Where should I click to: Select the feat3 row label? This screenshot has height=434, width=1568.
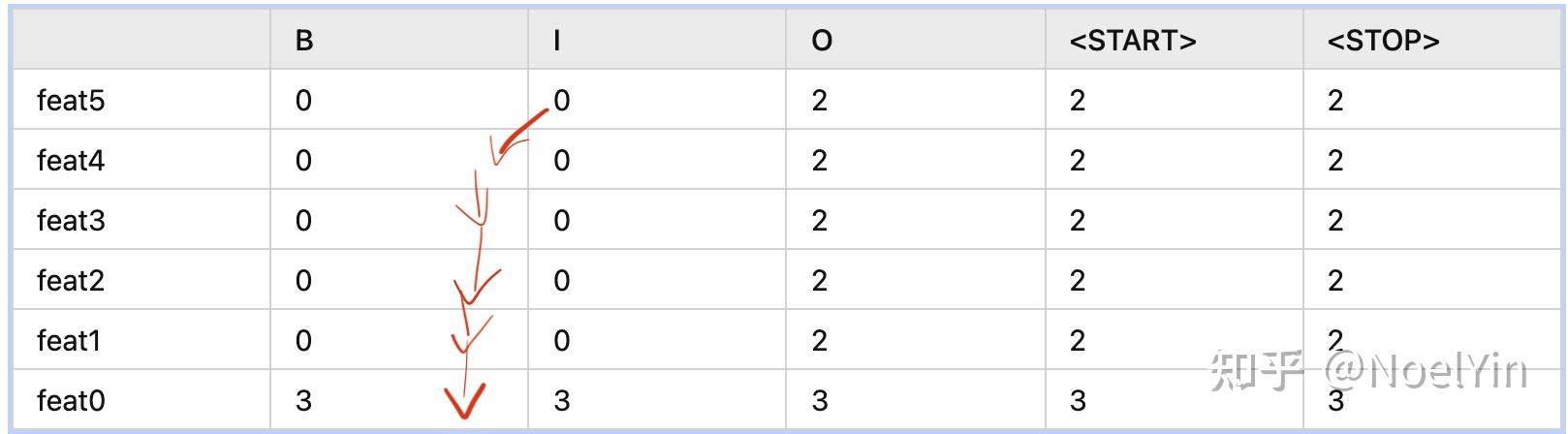click(x=71, y=221)
